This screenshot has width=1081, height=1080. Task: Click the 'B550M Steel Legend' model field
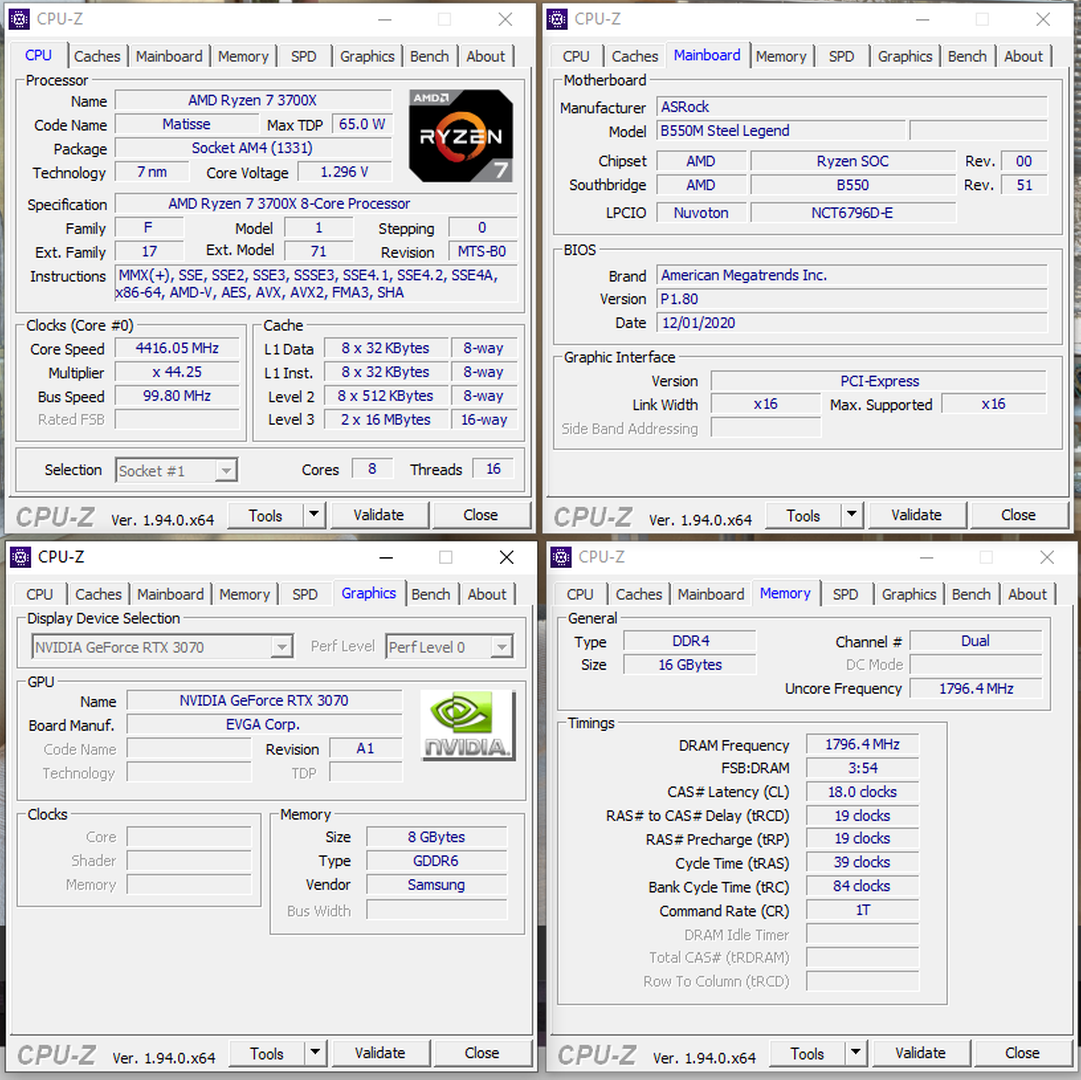click(780, 131)
